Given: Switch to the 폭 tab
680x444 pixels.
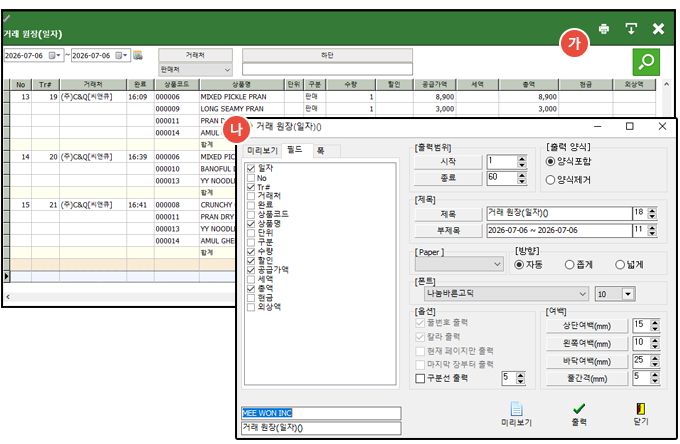Looking at the screenshot, I should [320, 150].
